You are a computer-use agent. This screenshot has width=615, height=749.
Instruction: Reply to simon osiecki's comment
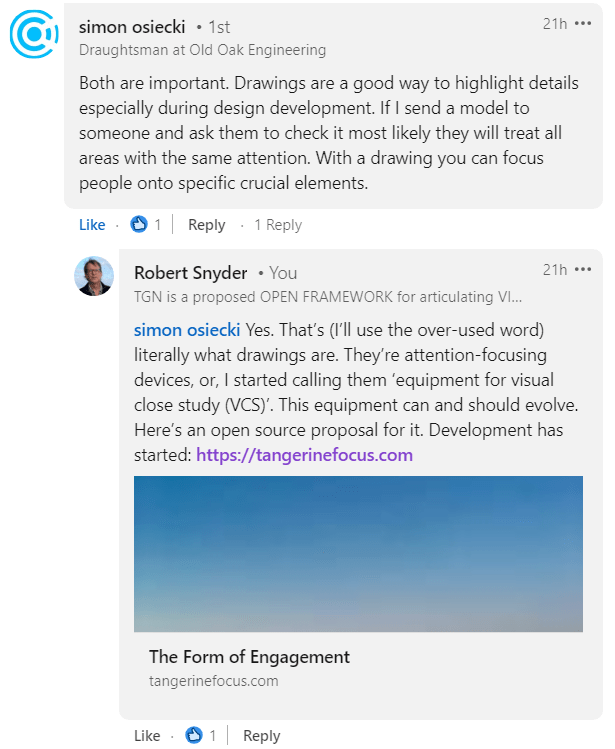point(207,225)
